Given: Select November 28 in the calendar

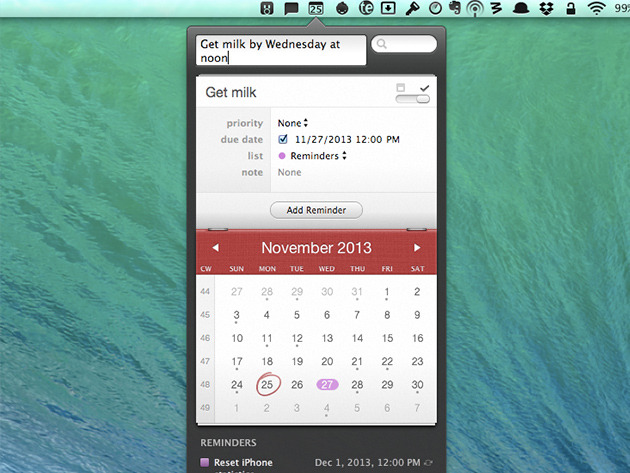Looking at the screenshot, I should [357, 385].
